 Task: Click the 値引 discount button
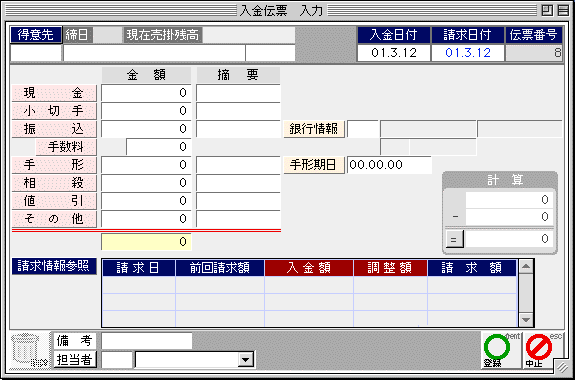[54, 201]
